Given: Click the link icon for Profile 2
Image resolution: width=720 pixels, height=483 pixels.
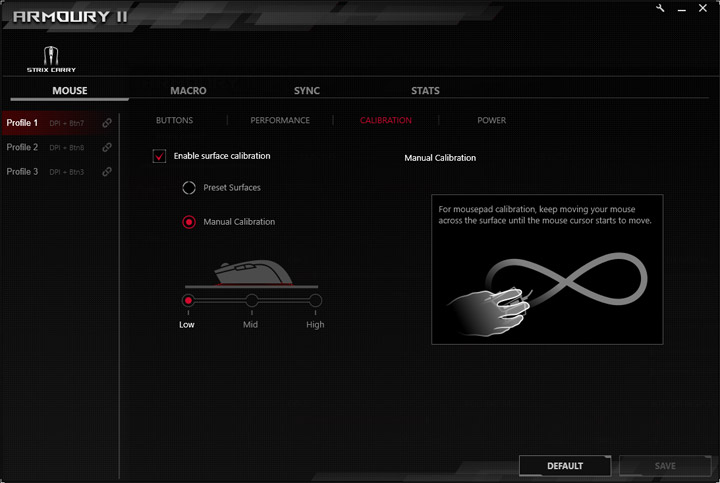Looking at the screenshot, I should (107, 147).
